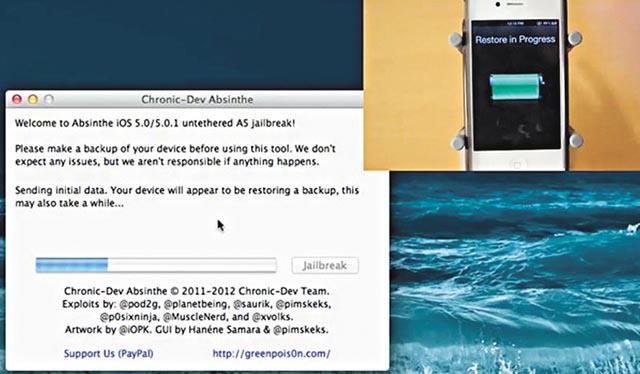The height and width of the screenshot is (374, 640).
Task: Click the '@p0sixninja, @MuscleNerd' credits line
Action: [196, 317]
